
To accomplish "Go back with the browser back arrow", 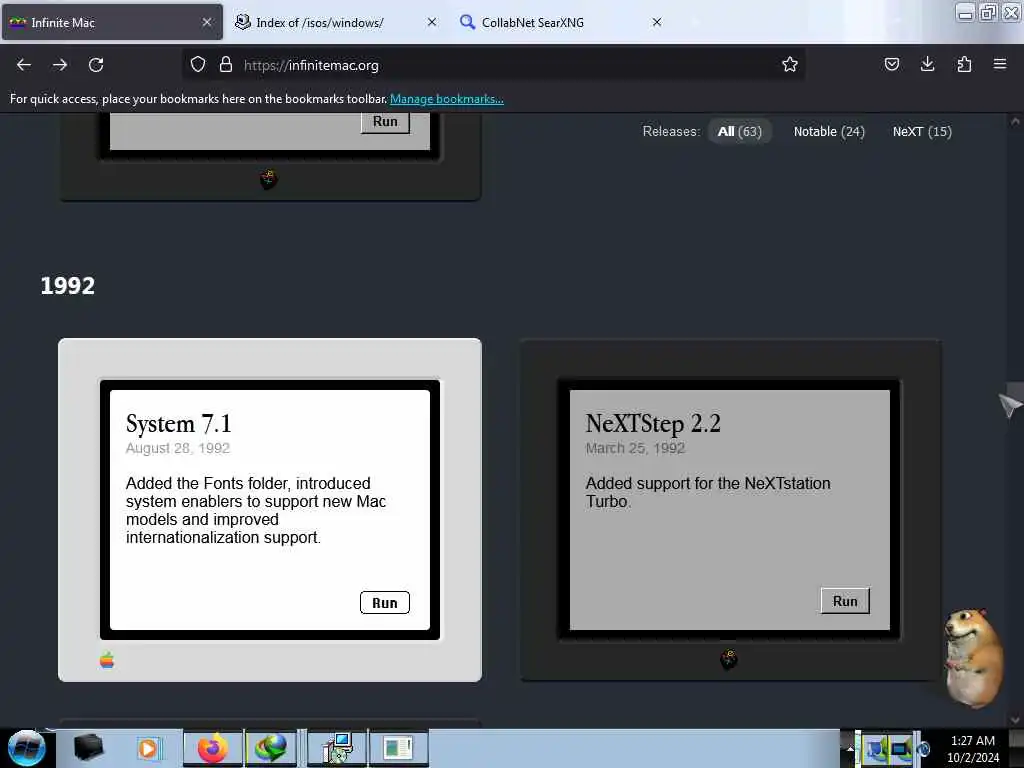I will tap(24, 65).
